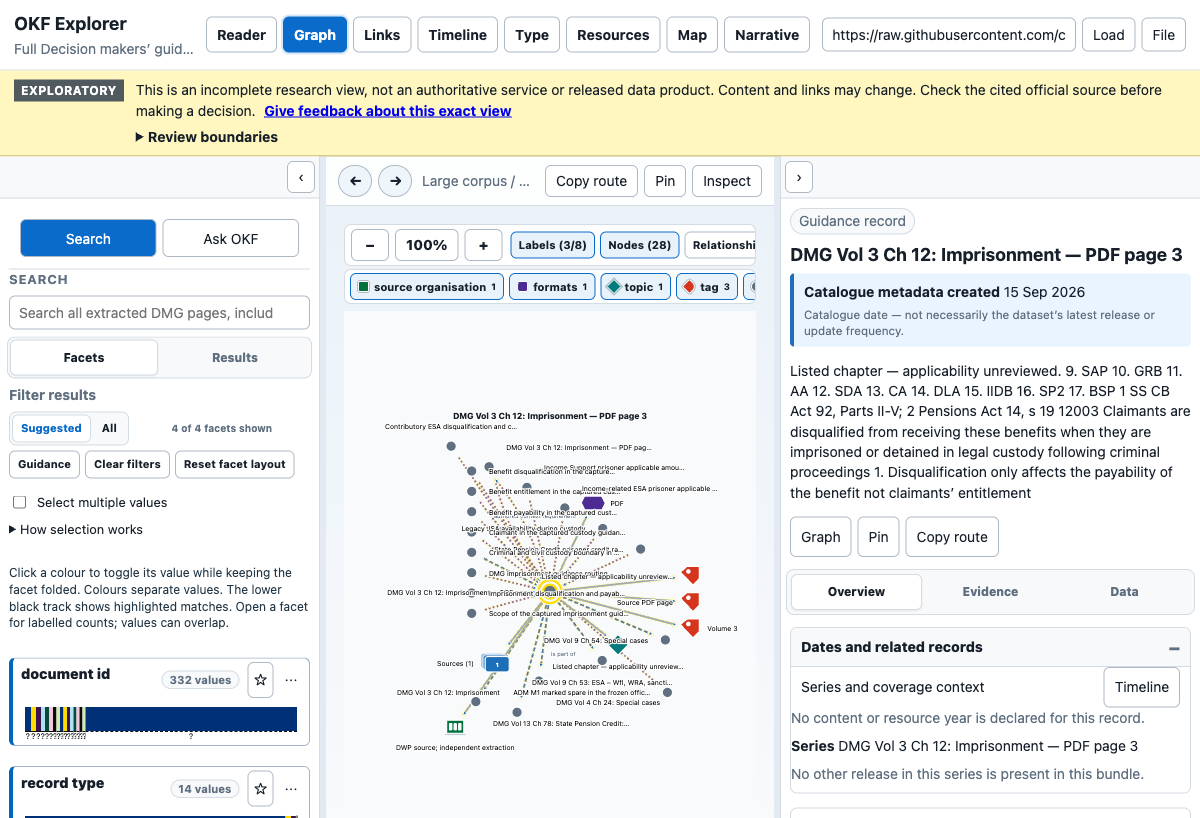Enable Select multiple values checkbox
Viewport: 1200px width, 818px height.
[19, 502]
